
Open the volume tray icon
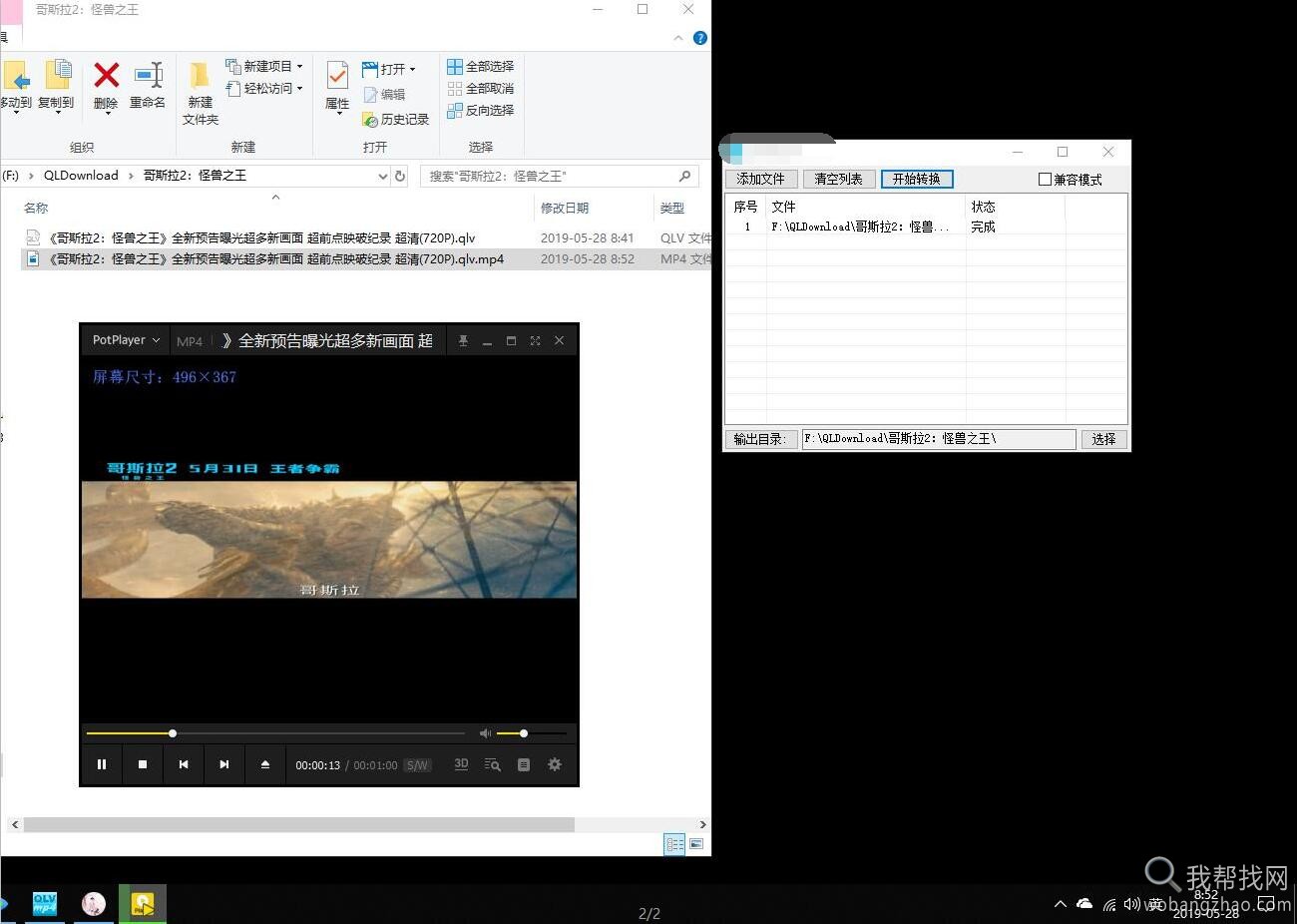(x=1131, y=904)
